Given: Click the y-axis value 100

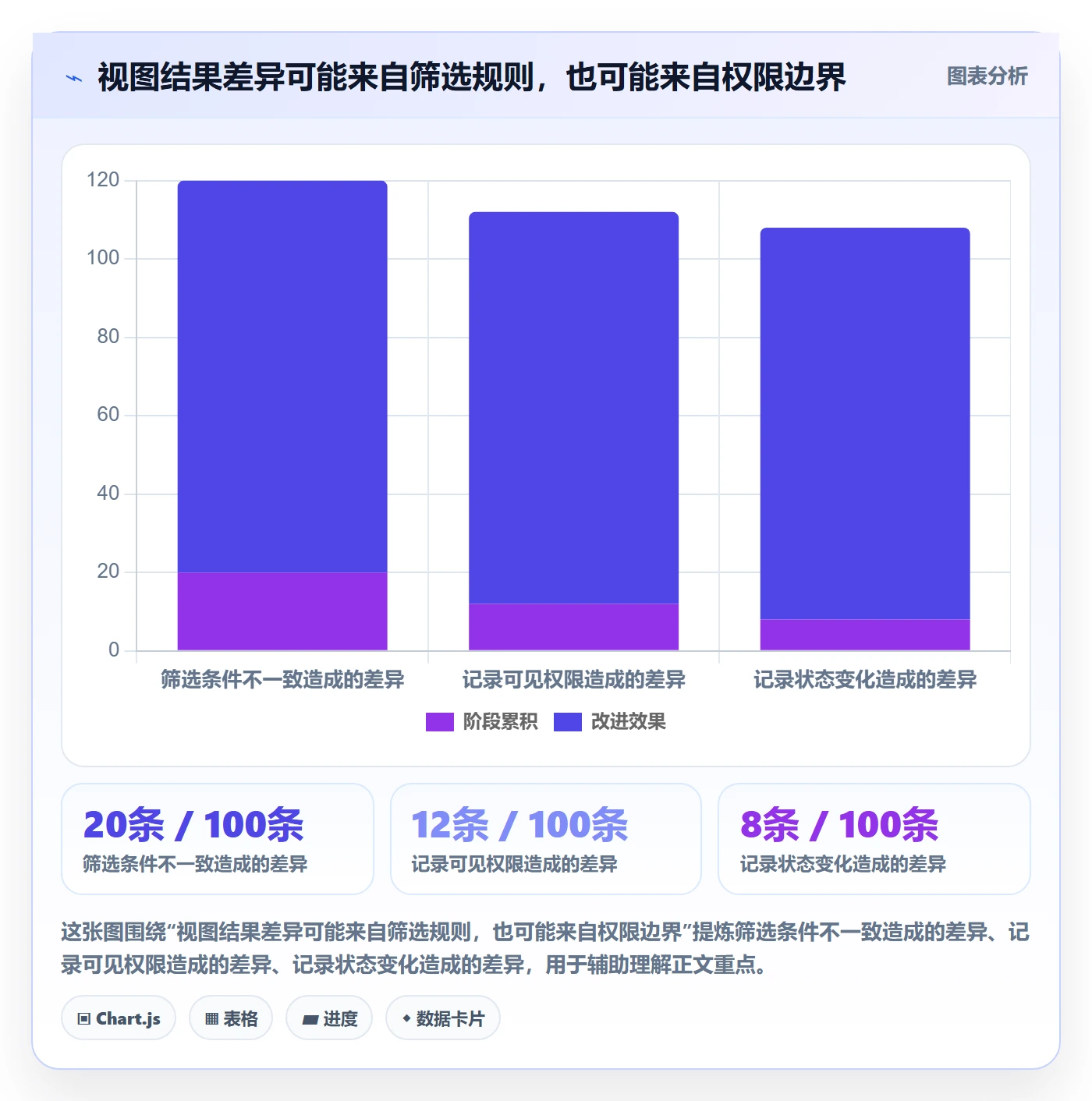Looking at the screenshot, I should coord(103,258).
